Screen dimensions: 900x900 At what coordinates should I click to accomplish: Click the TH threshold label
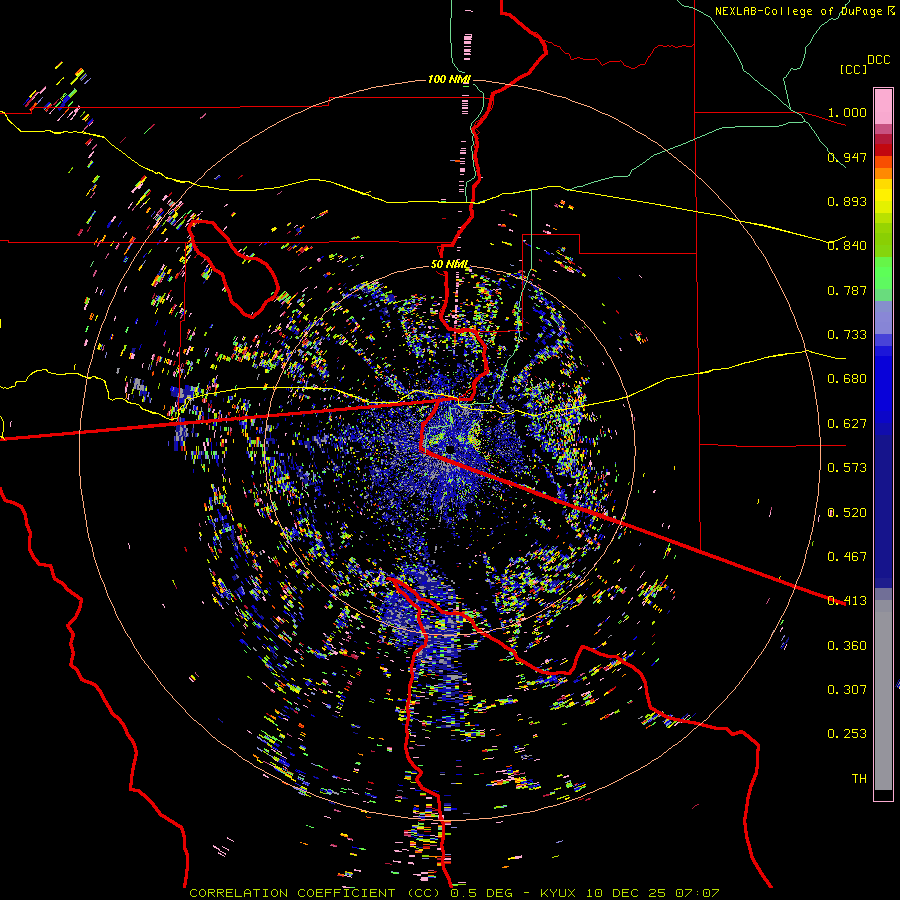point(859,779)
